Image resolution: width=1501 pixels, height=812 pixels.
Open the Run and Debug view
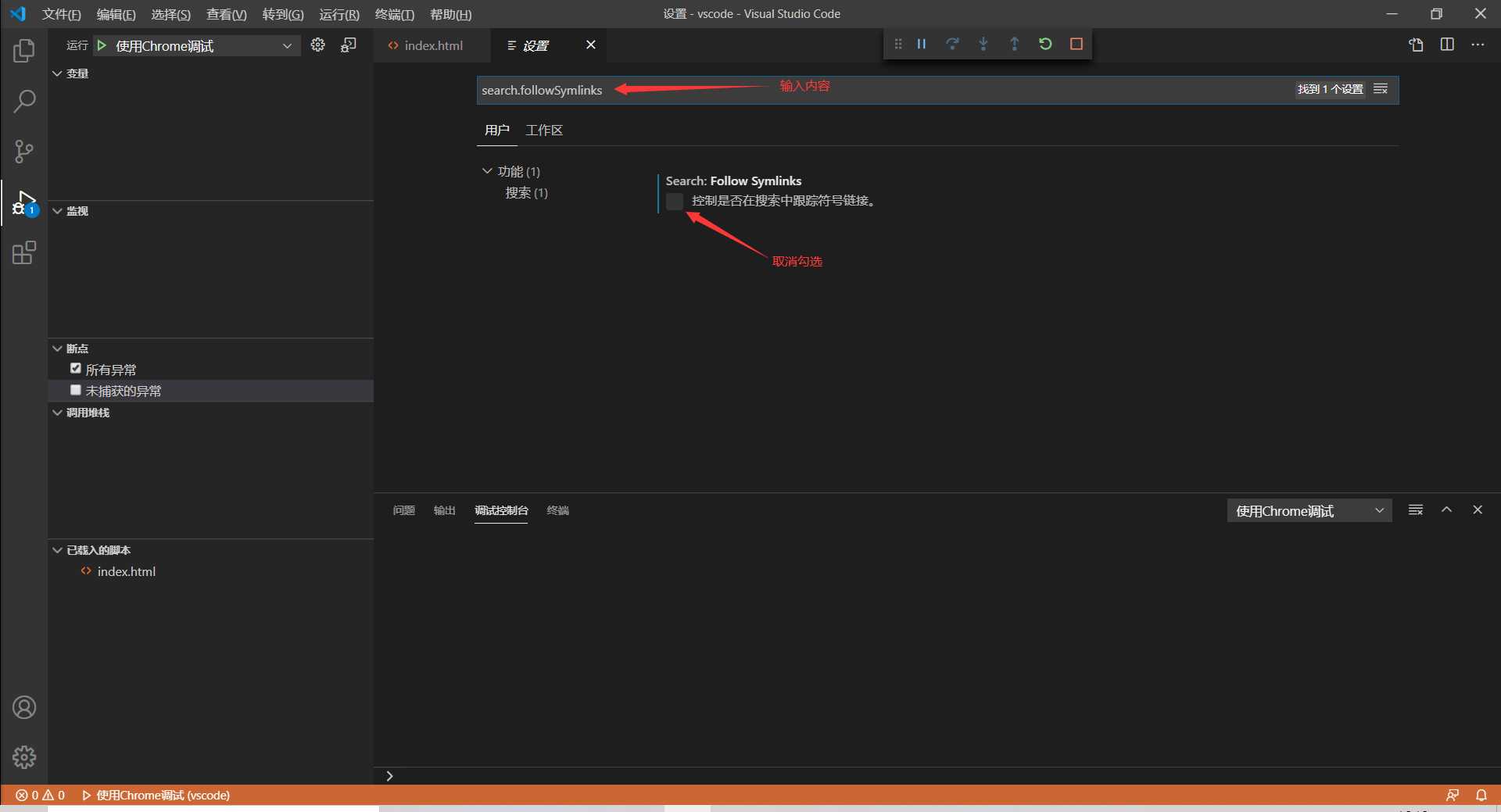(24, 203)
